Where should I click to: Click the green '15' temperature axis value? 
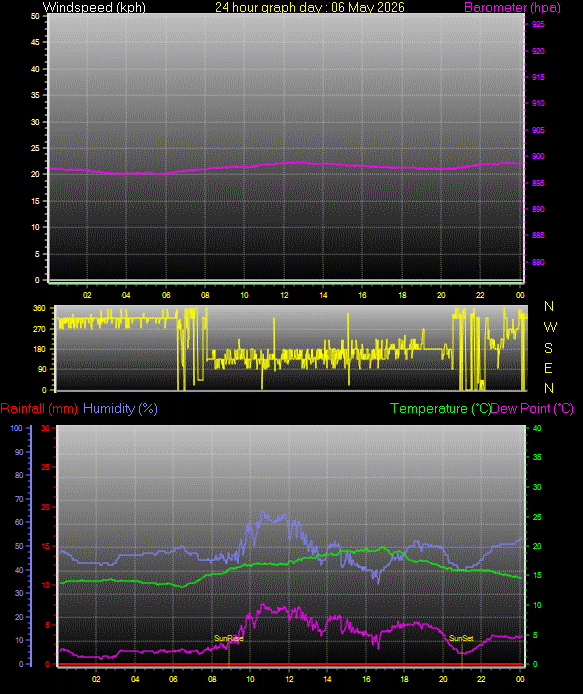coord(537,575)
